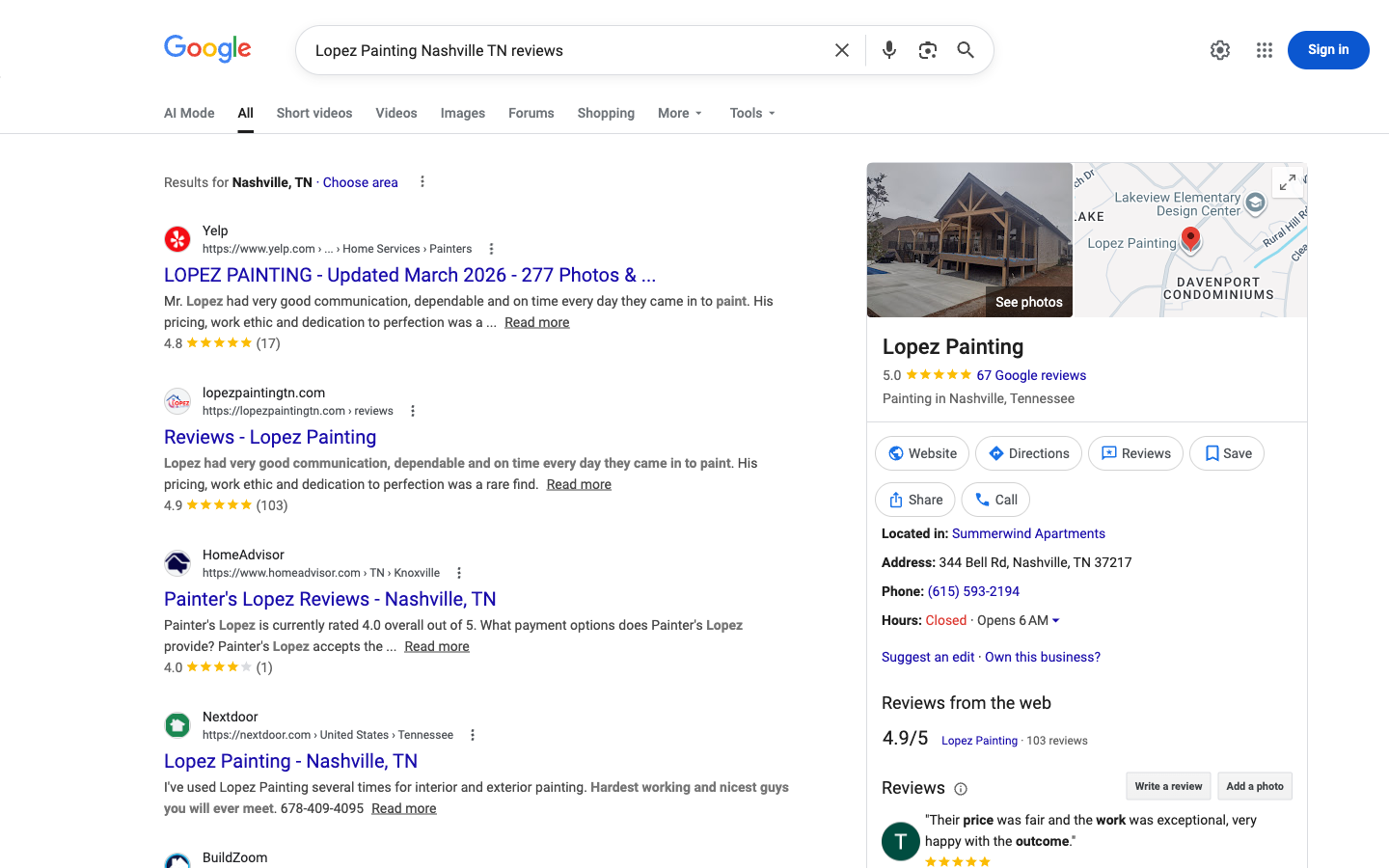
Task: Click the Write a review button
Action: tap(1167, 786)
